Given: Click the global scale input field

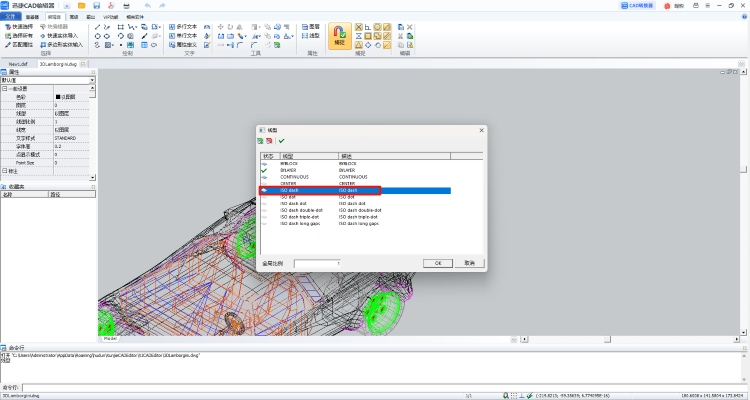Looking at the screenshot, I should pos(317,262).
